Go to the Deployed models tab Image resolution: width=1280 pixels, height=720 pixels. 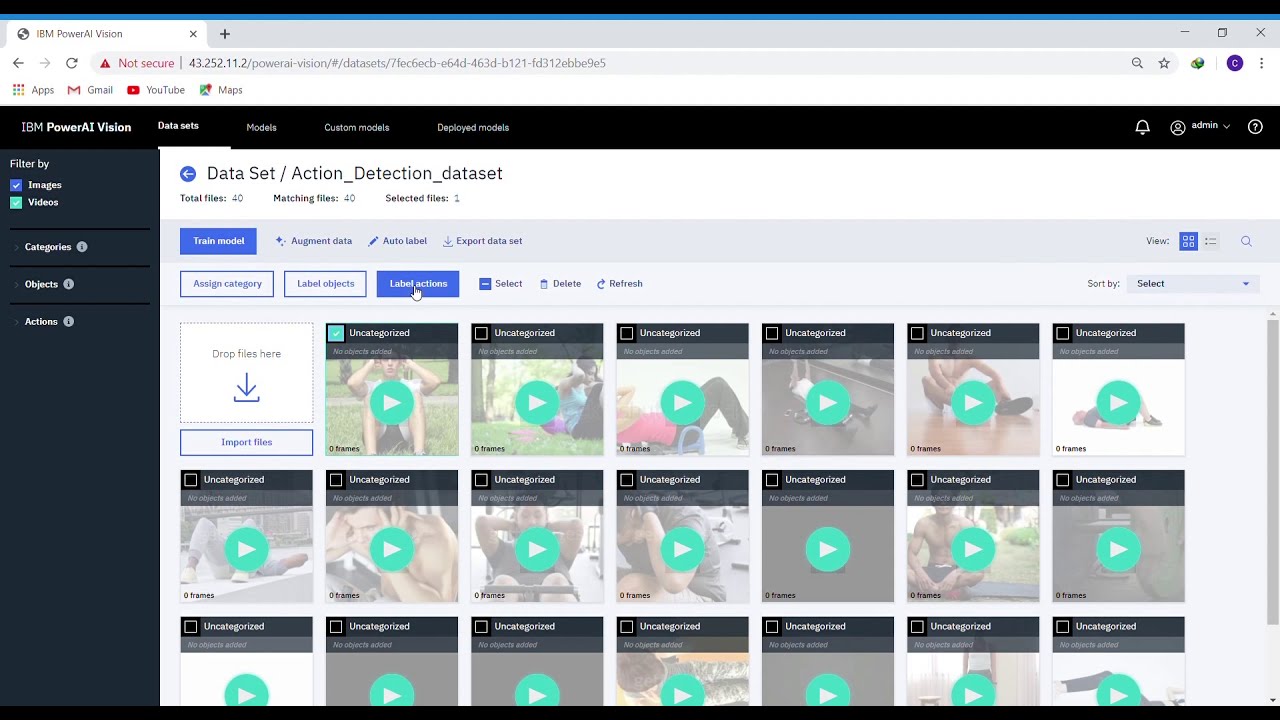(473, 128)
